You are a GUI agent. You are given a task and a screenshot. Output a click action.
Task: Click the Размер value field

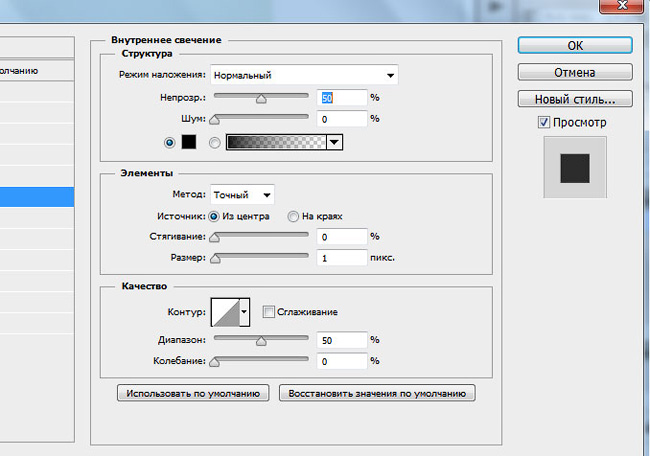[x=342, y=258]
